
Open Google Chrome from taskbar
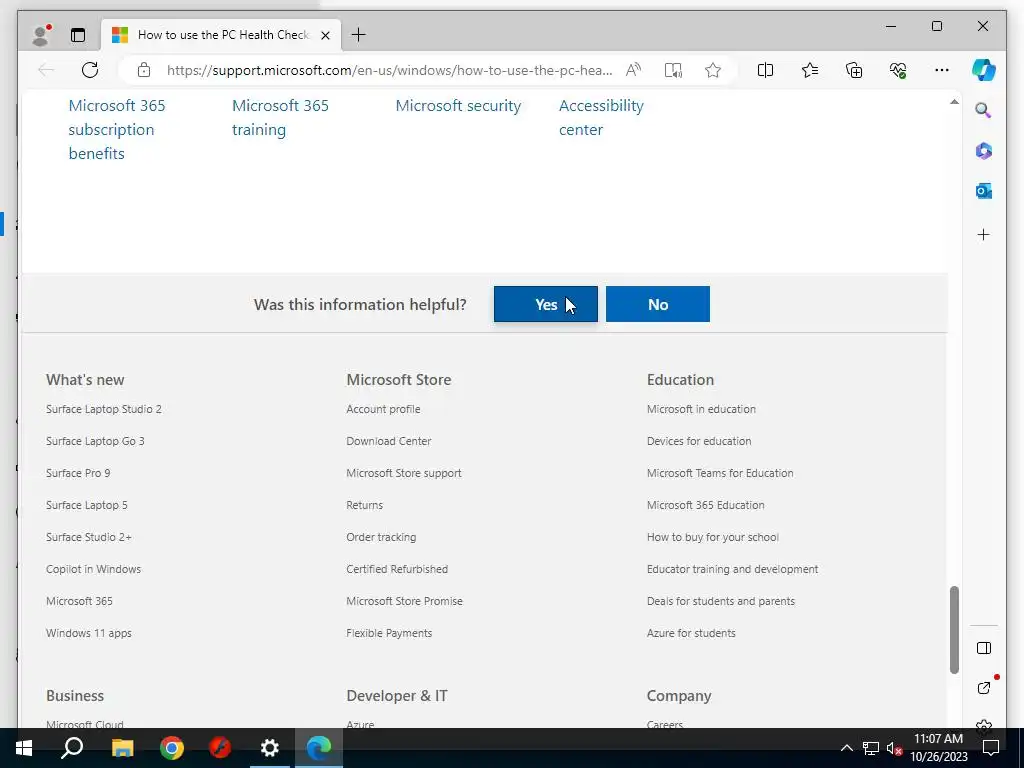(172, 748)
